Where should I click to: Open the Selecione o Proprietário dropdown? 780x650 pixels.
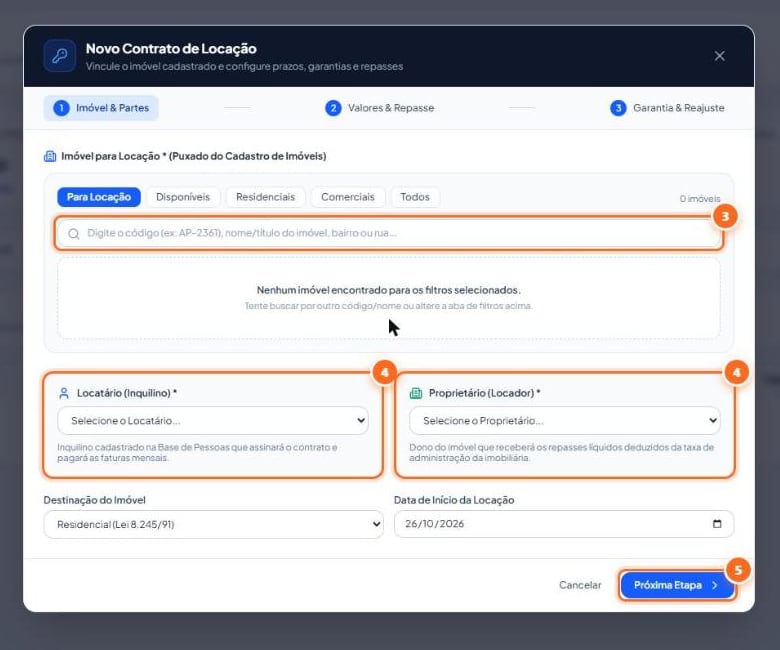(x=565, y=421)
